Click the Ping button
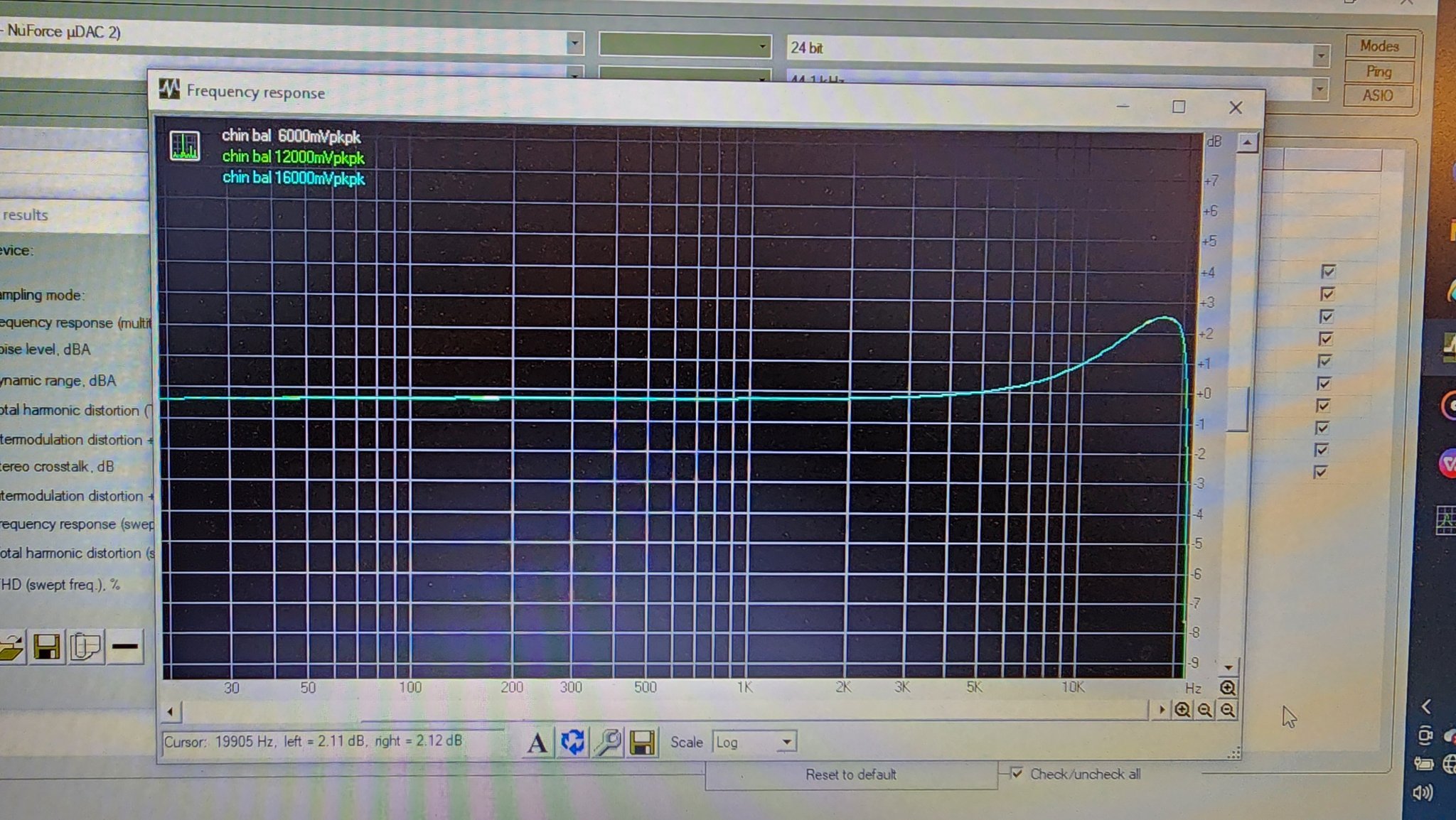Viewport: 1456px width, 820px height. point(1378,71)
